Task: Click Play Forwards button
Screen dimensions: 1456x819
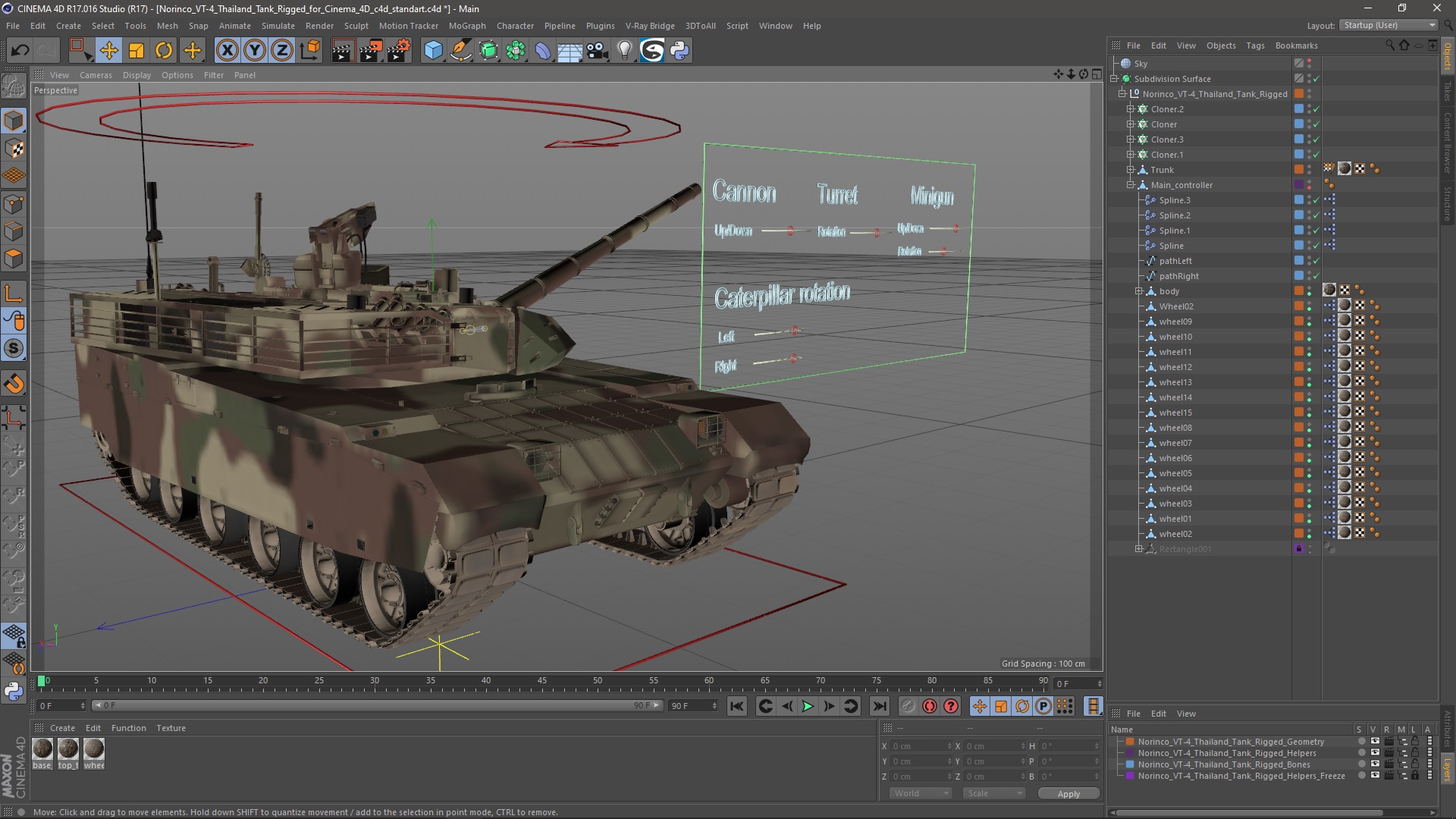Action: coord(808,706)
